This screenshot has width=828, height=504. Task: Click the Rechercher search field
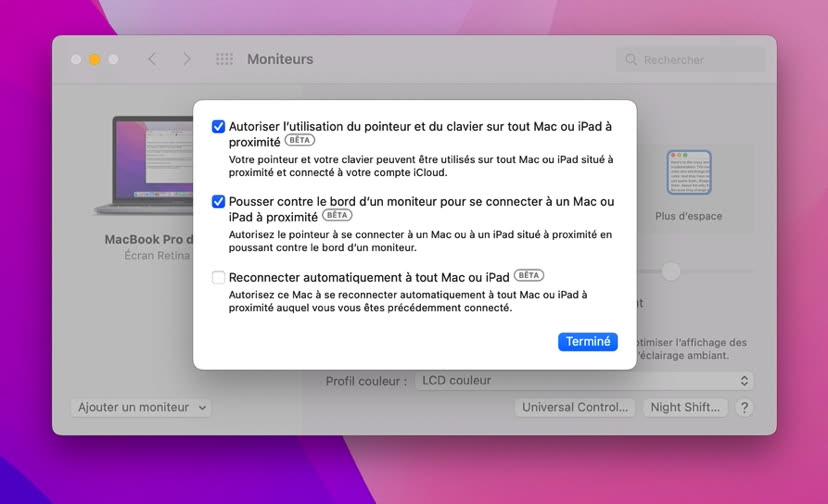(691, 60)
